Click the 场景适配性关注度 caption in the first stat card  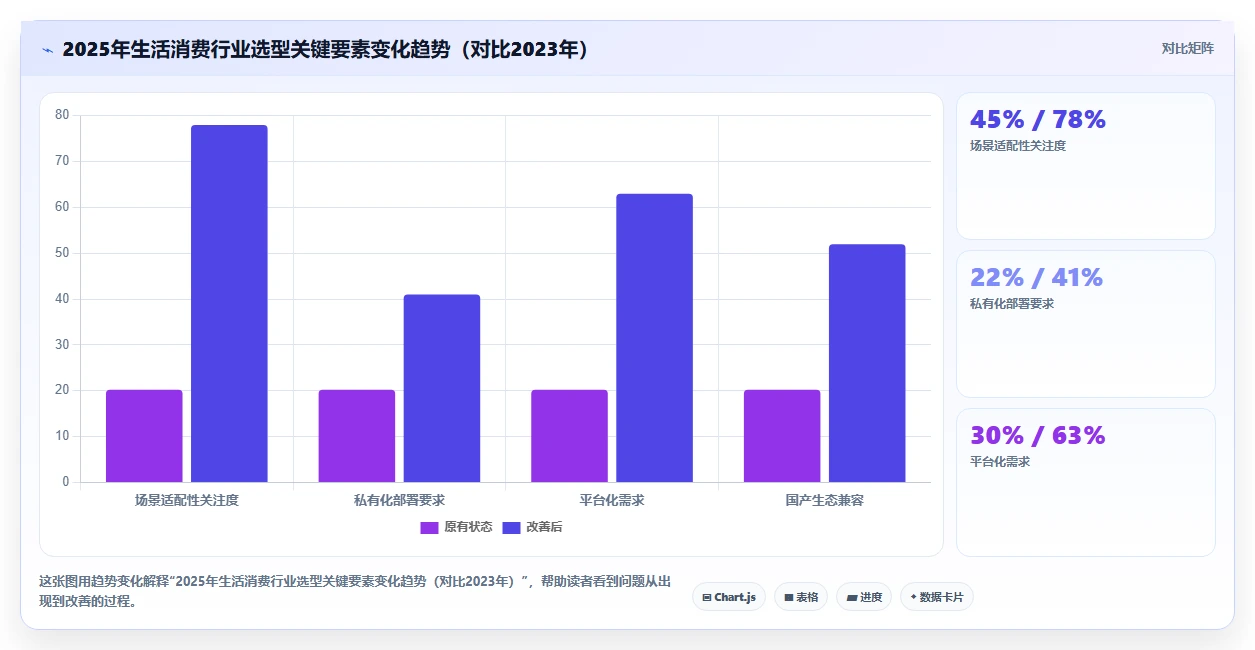click(x=1018, y=146)
